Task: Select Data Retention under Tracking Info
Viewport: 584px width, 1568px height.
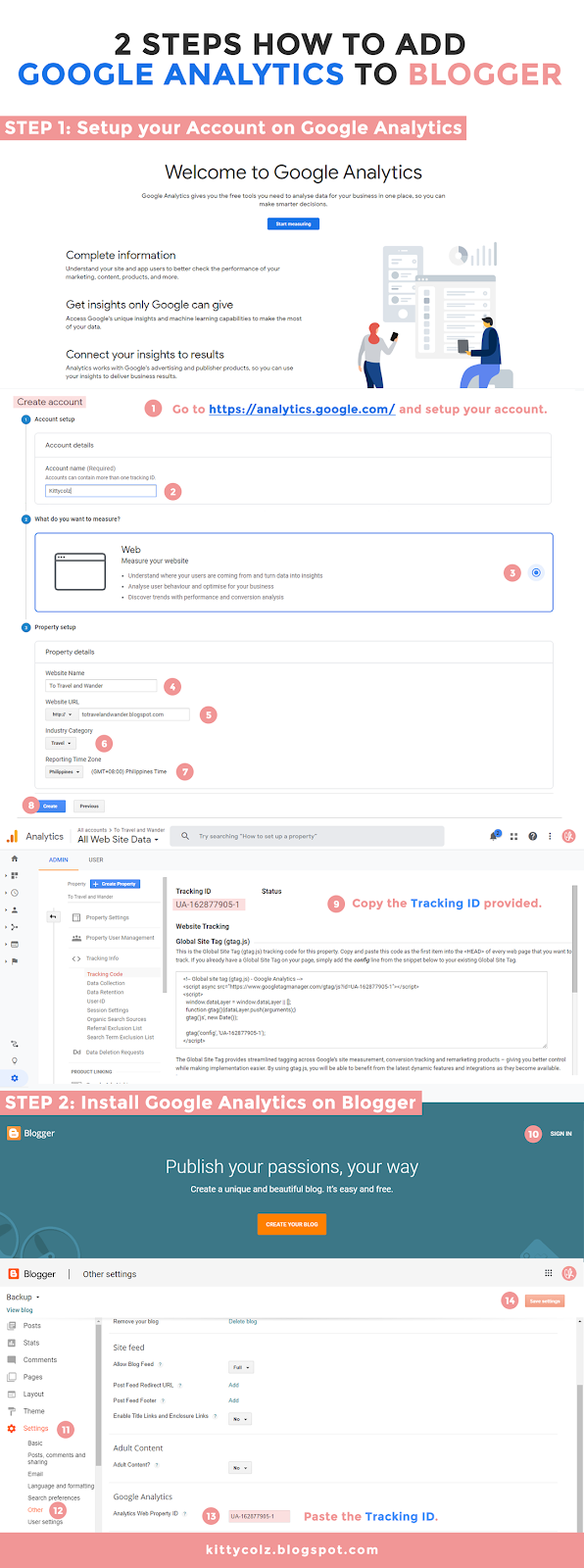Action: click(105, 992)
